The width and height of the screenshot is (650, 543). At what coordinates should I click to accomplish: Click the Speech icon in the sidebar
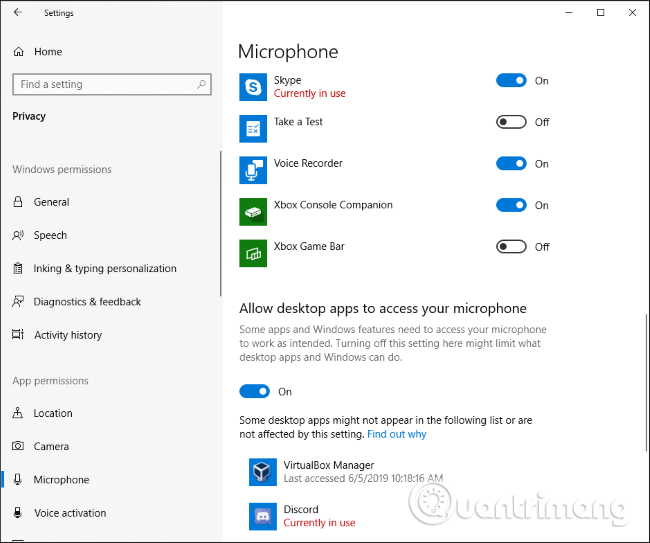[18, 235]
